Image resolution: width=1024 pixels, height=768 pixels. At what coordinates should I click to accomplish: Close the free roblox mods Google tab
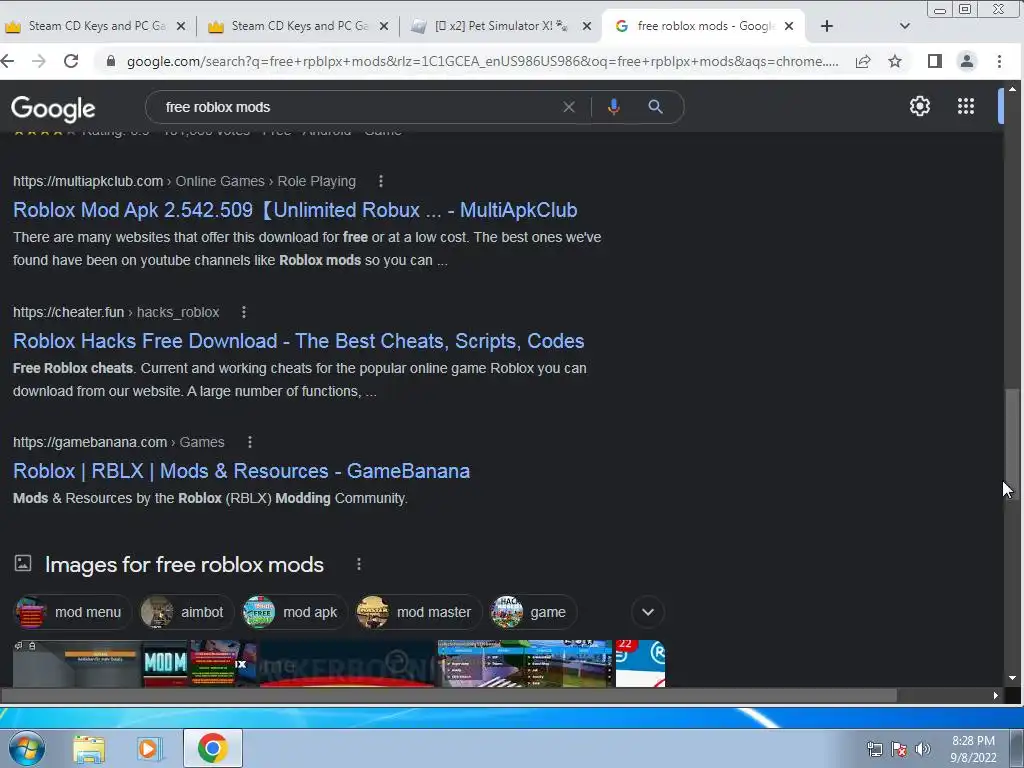(789, 26)
